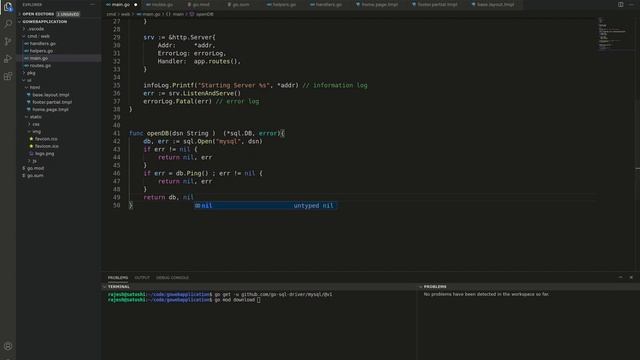This screenshot has width=640, height=360.
Task: Expand the css folder
Action: pyautogui.click(x=29, y=124)
